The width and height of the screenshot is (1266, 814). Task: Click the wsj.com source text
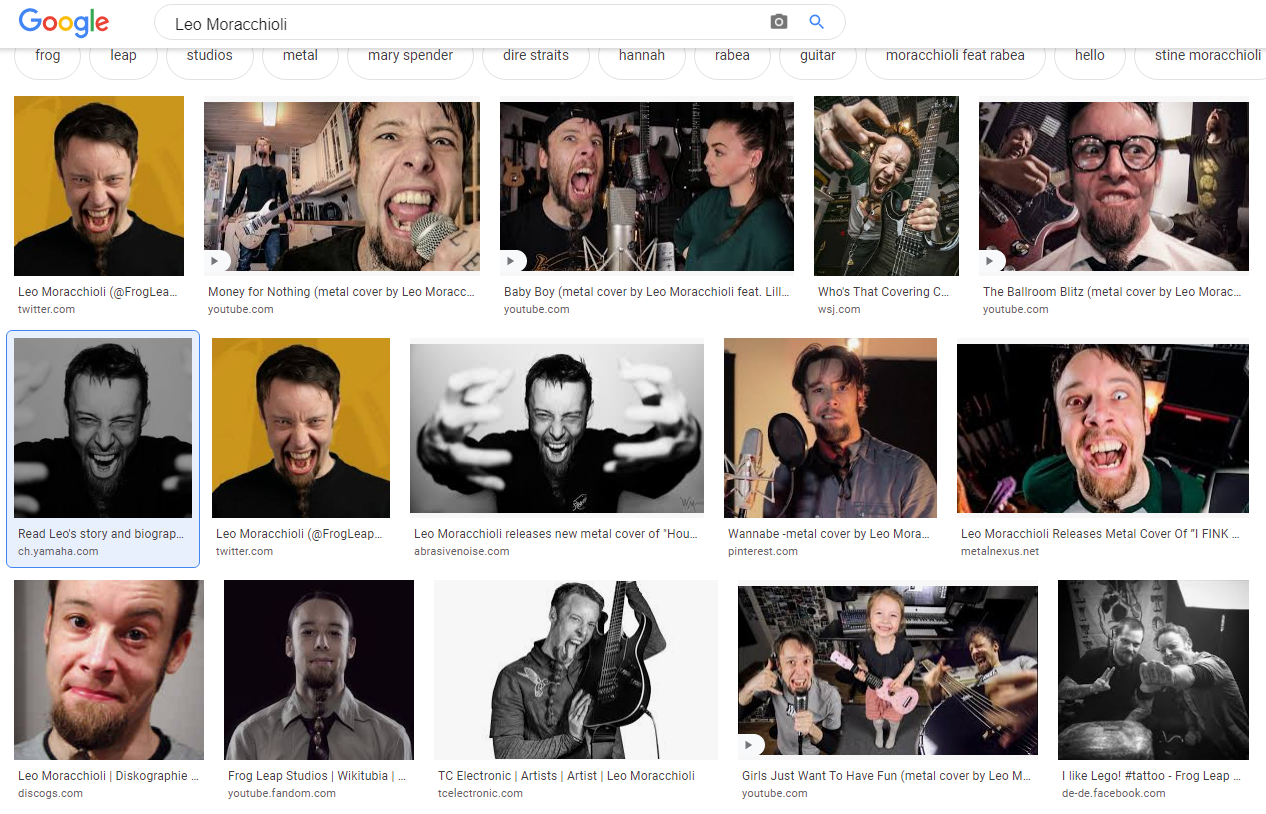[x=838, y=310]
